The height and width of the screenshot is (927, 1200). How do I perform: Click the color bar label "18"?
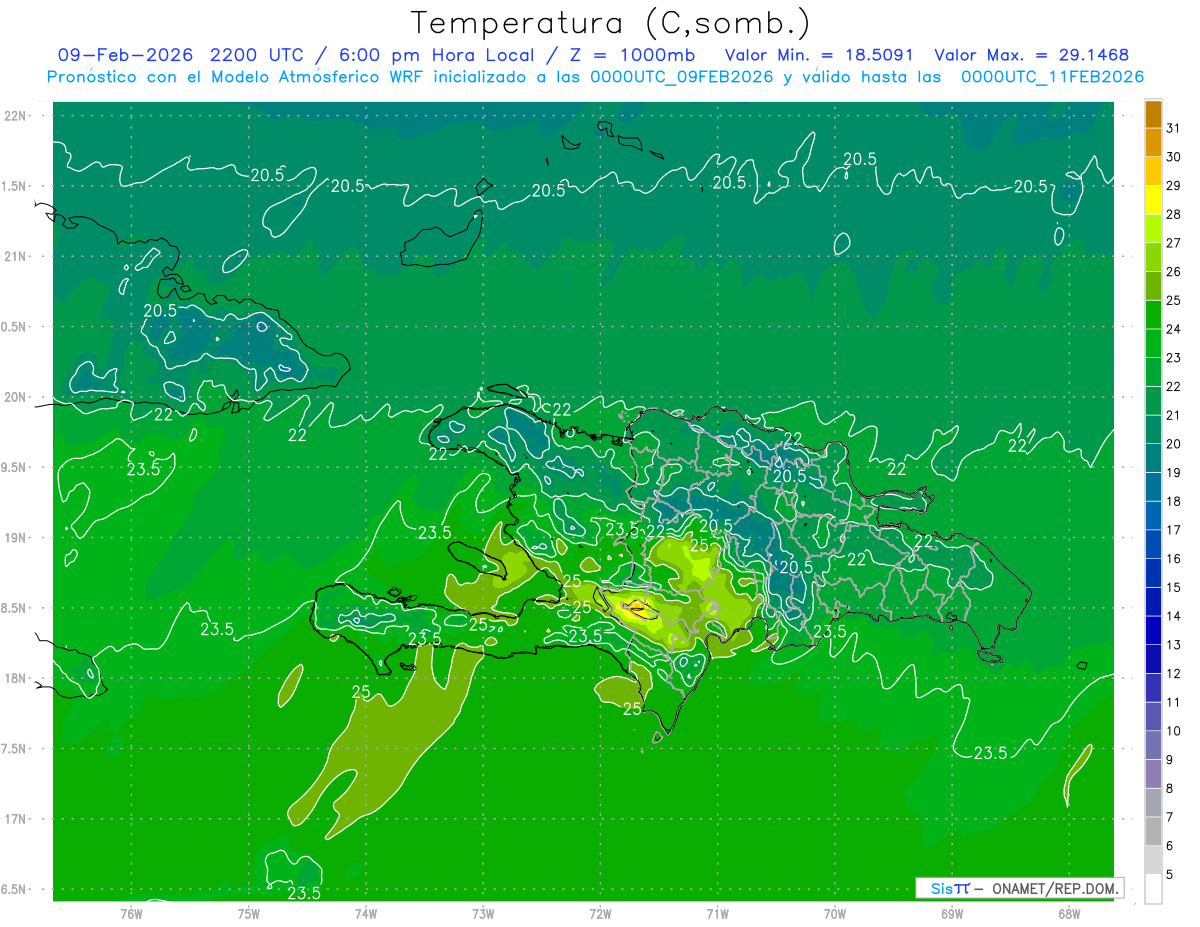[x=1174, y=501]
